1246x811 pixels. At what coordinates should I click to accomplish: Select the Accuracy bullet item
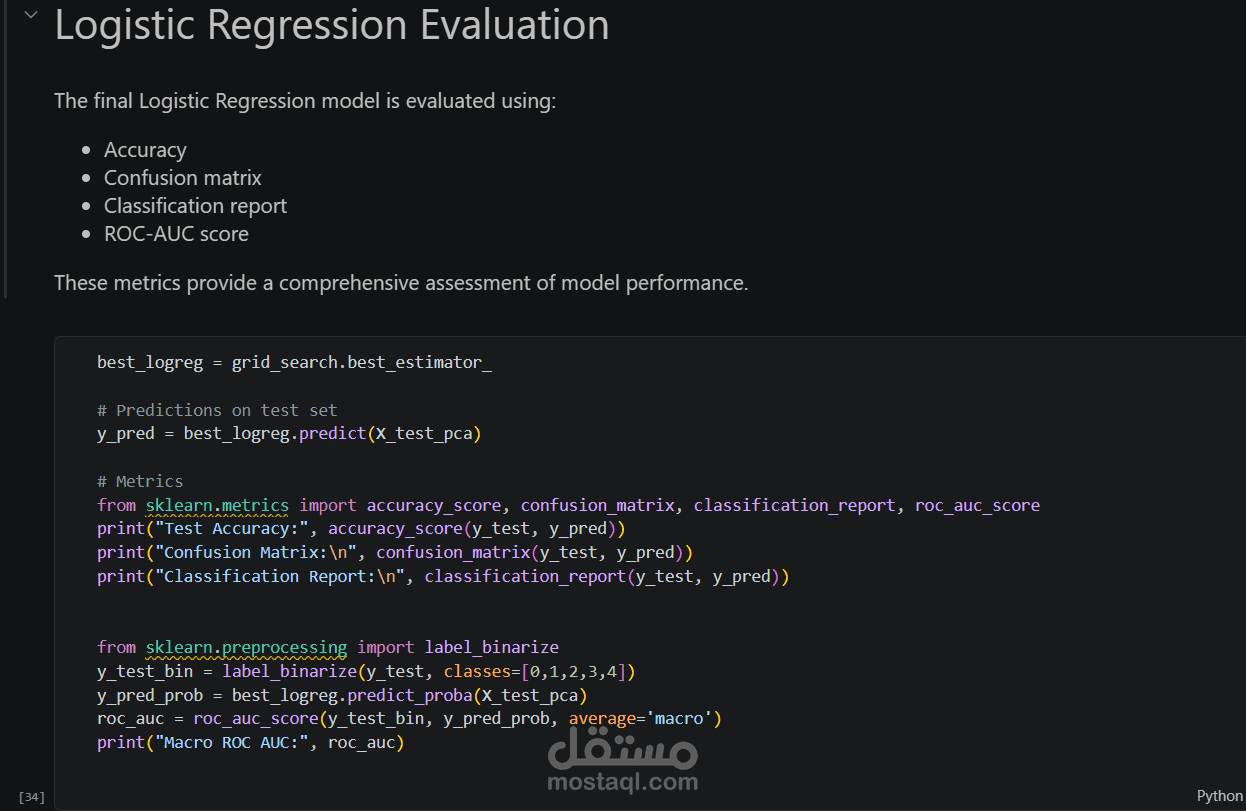tap(145, 150)
